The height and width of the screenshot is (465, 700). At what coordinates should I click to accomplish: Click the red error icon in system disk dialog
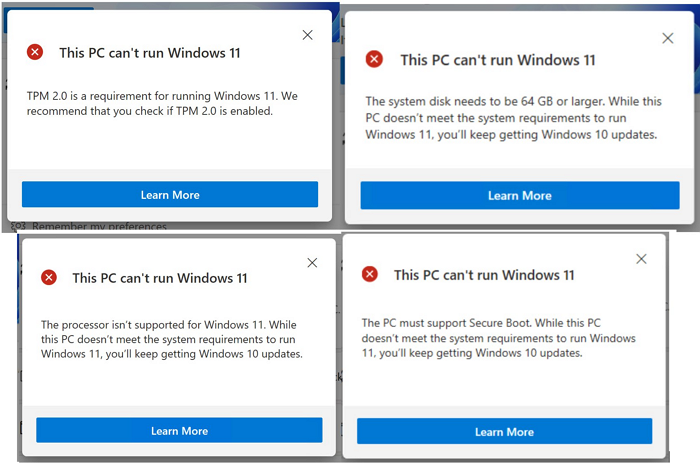[374, 59]
